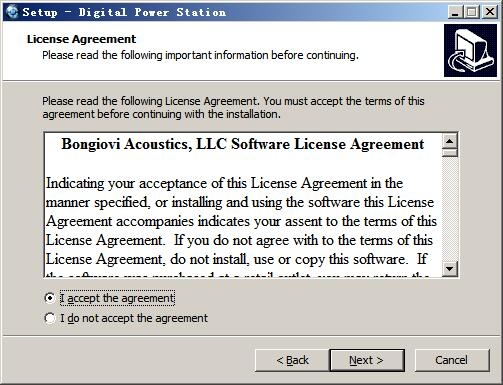Click the instruction text about accepting terms
The height and width of the screenshot is (385, 503).
tap(233, 107)
